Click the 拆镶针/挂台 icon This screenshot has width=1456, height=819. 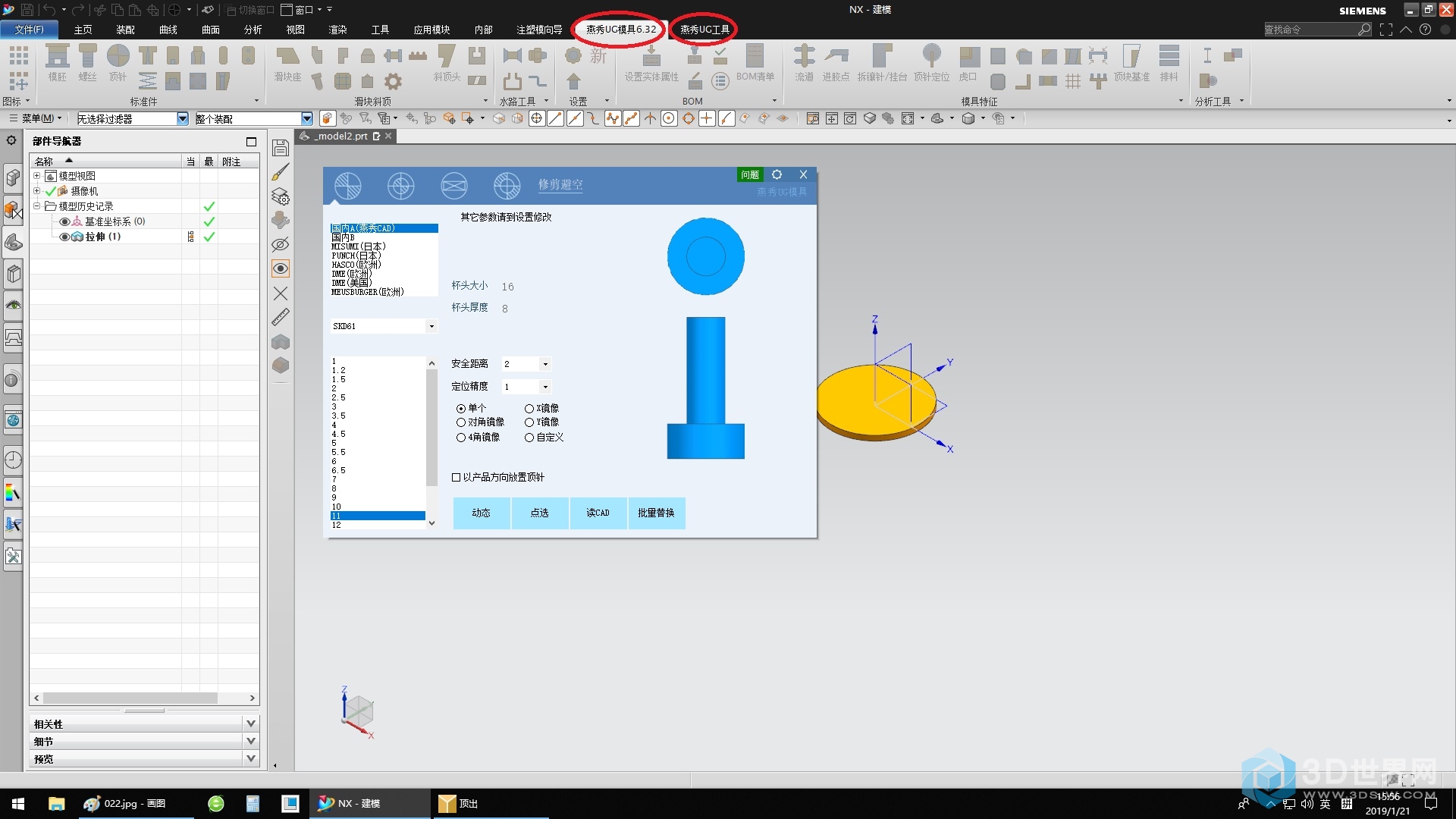[882, 57]
